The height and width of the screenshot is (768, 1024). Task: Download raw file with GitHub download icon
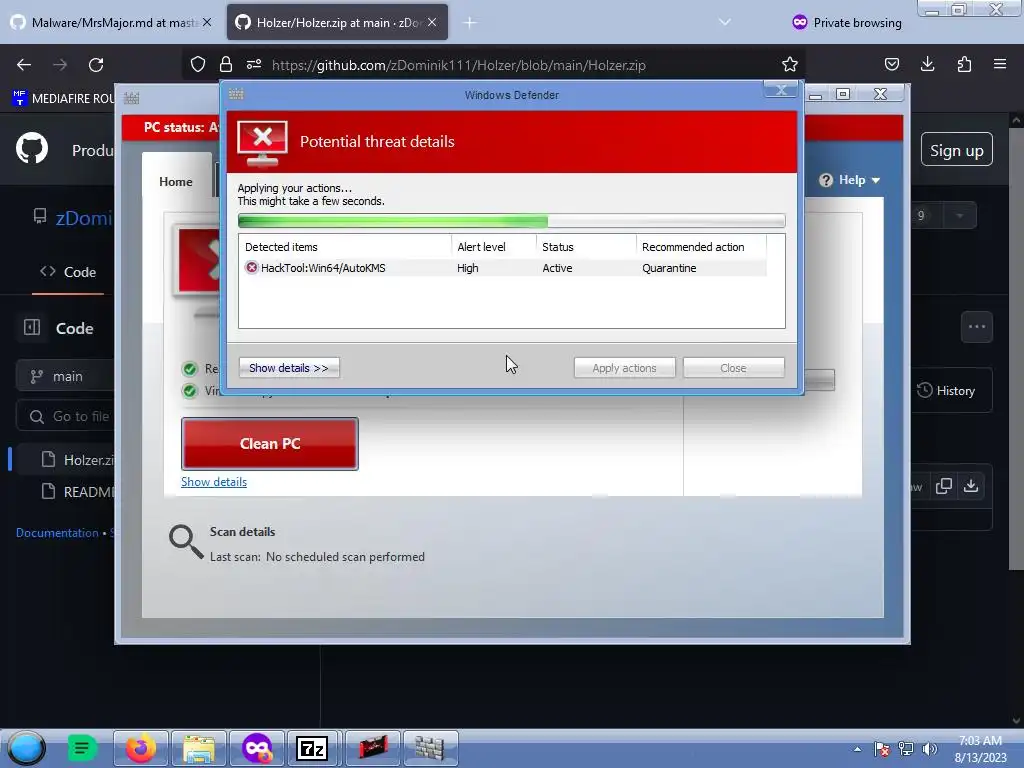point(971,486)
